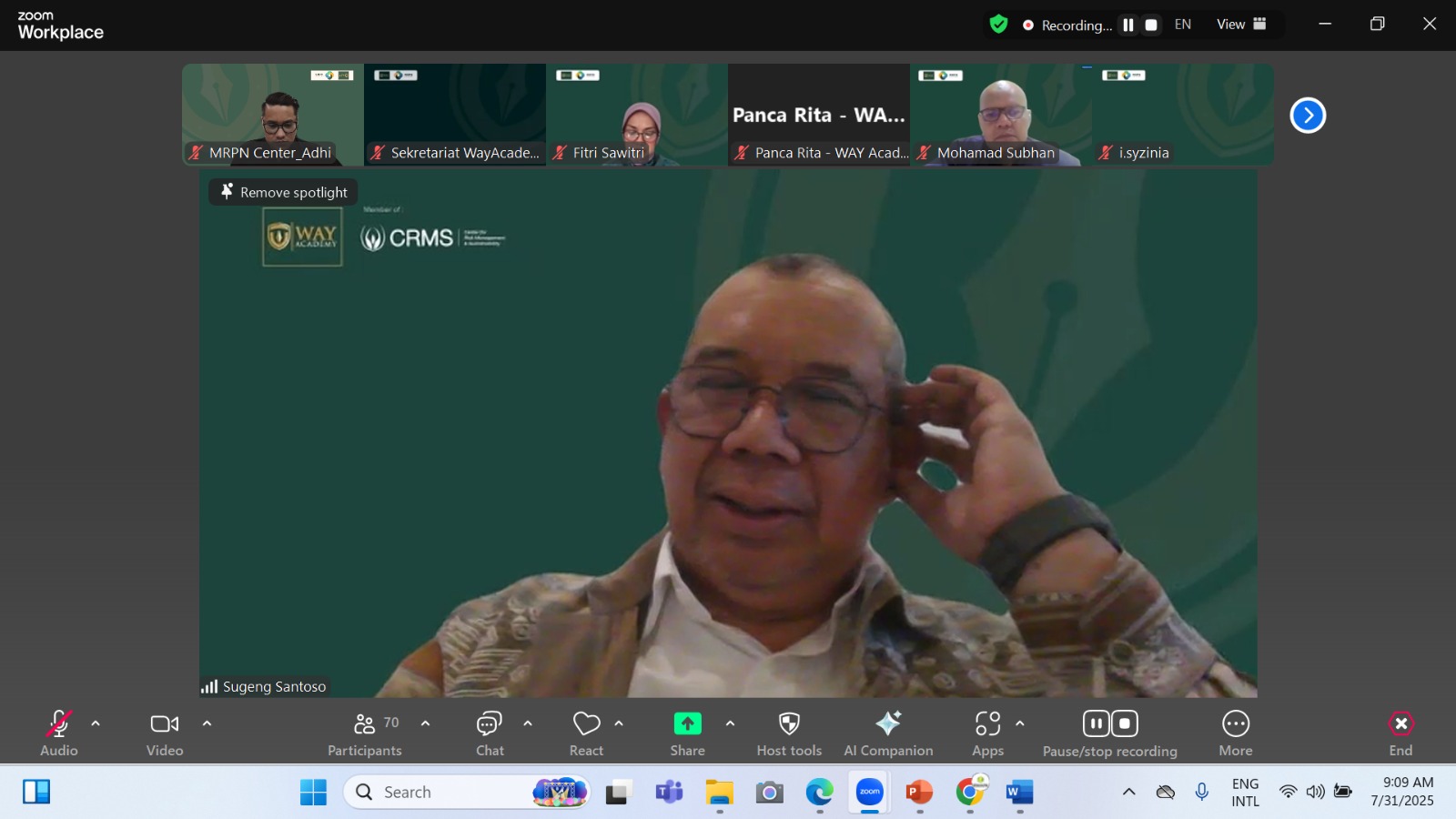
Task: Click the Recording... status text
Action: [x=1077, y=25]
